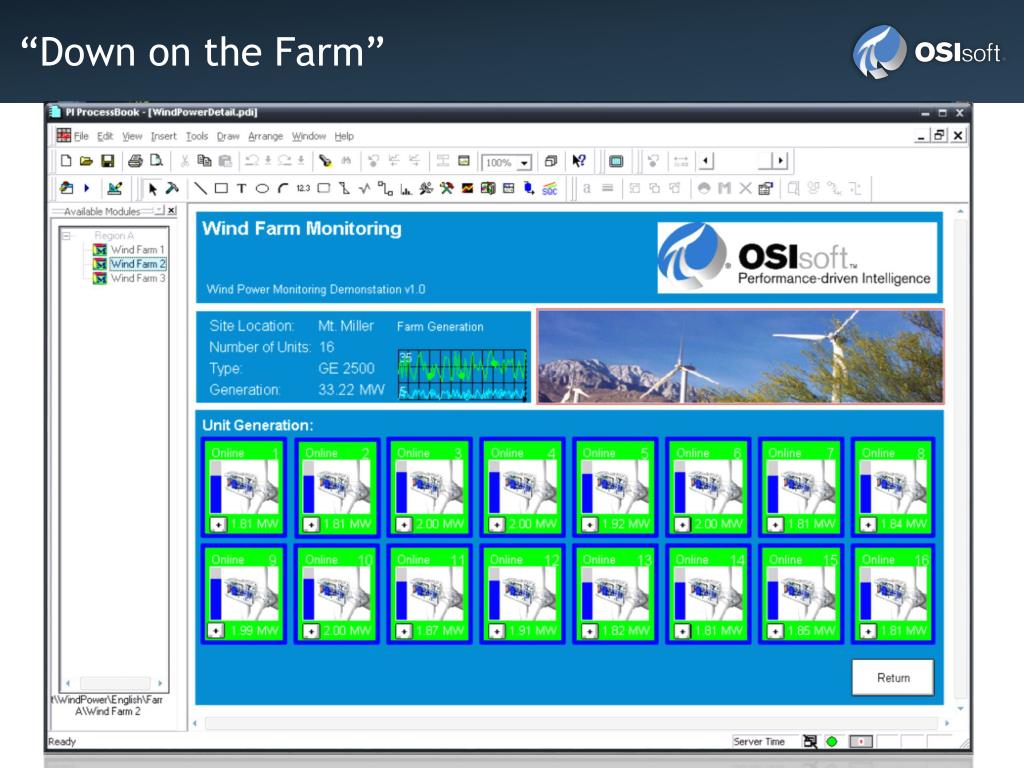Viewport: 1024px width, 768px height.
Task: Step time range forward with right arrow
Action: point(780,161)
